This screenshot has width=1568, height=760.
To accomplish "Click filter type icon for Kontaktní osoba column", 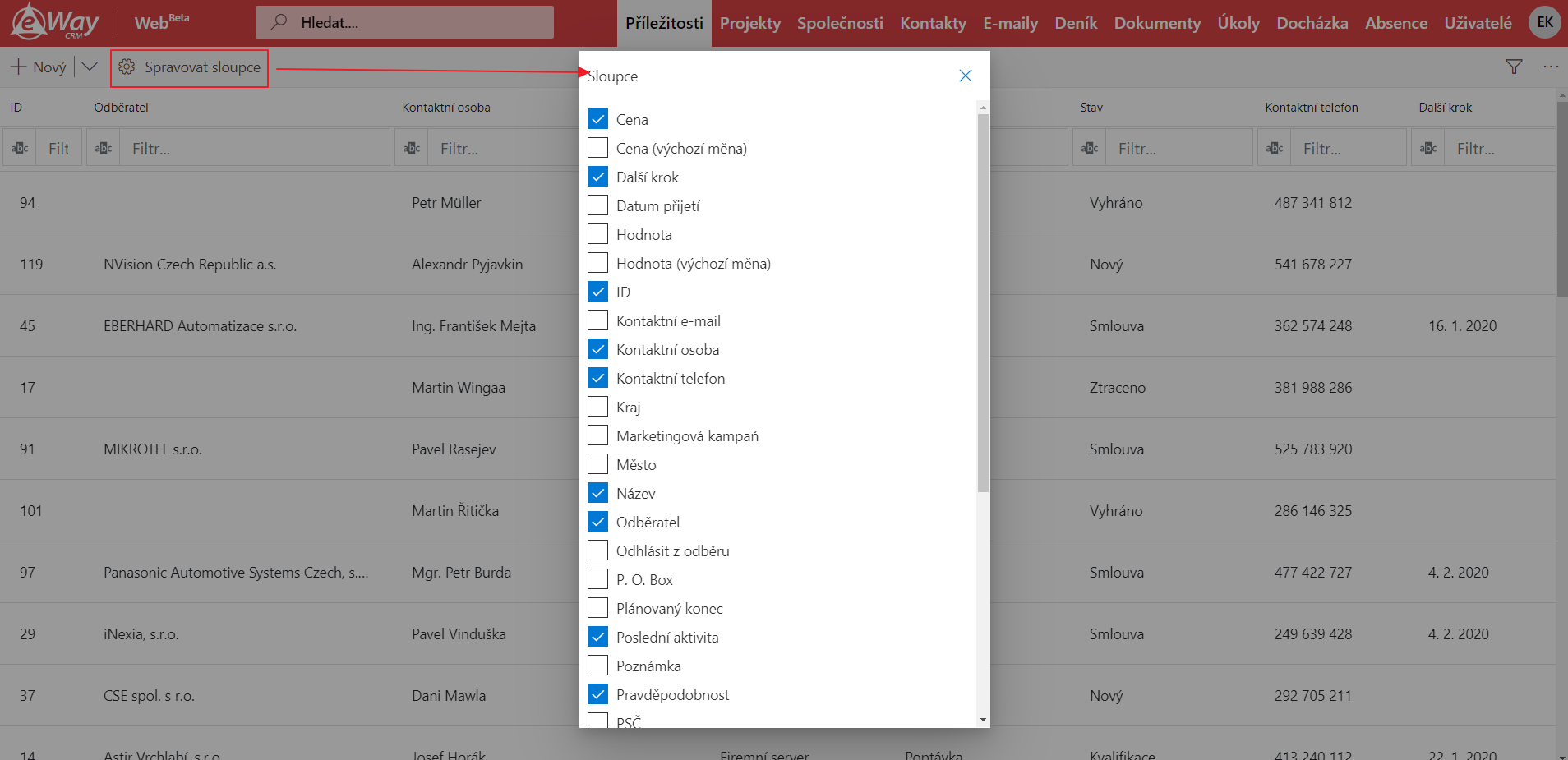I will coord(412,149).
